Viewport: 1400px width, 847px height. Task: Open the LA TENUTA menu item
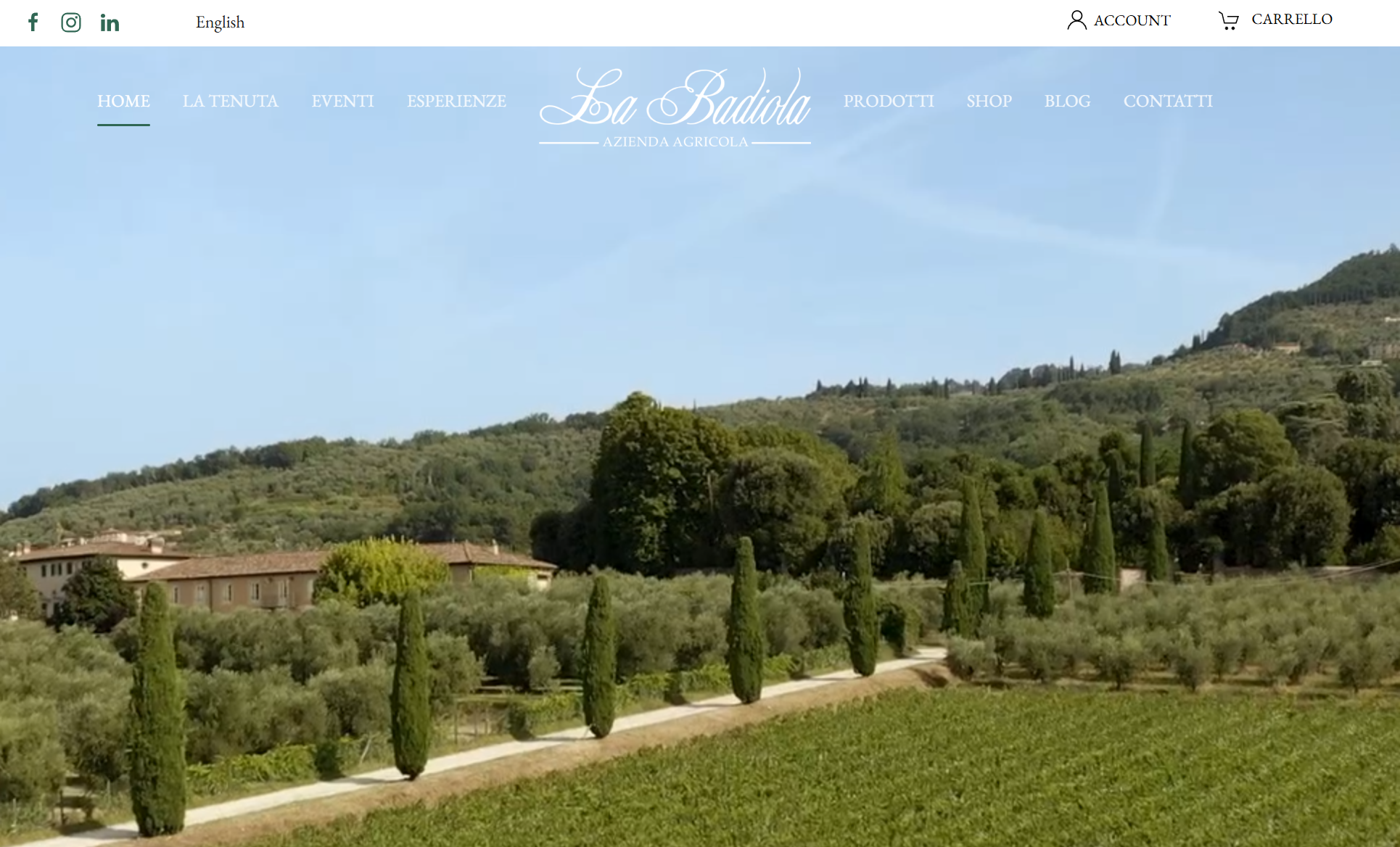coord(230,101)
